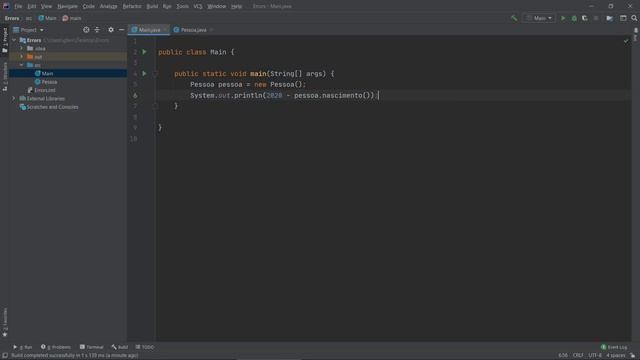Viewport: 640px width, 360px height.
Task: Open the Analyze menu
Action: 109,6
